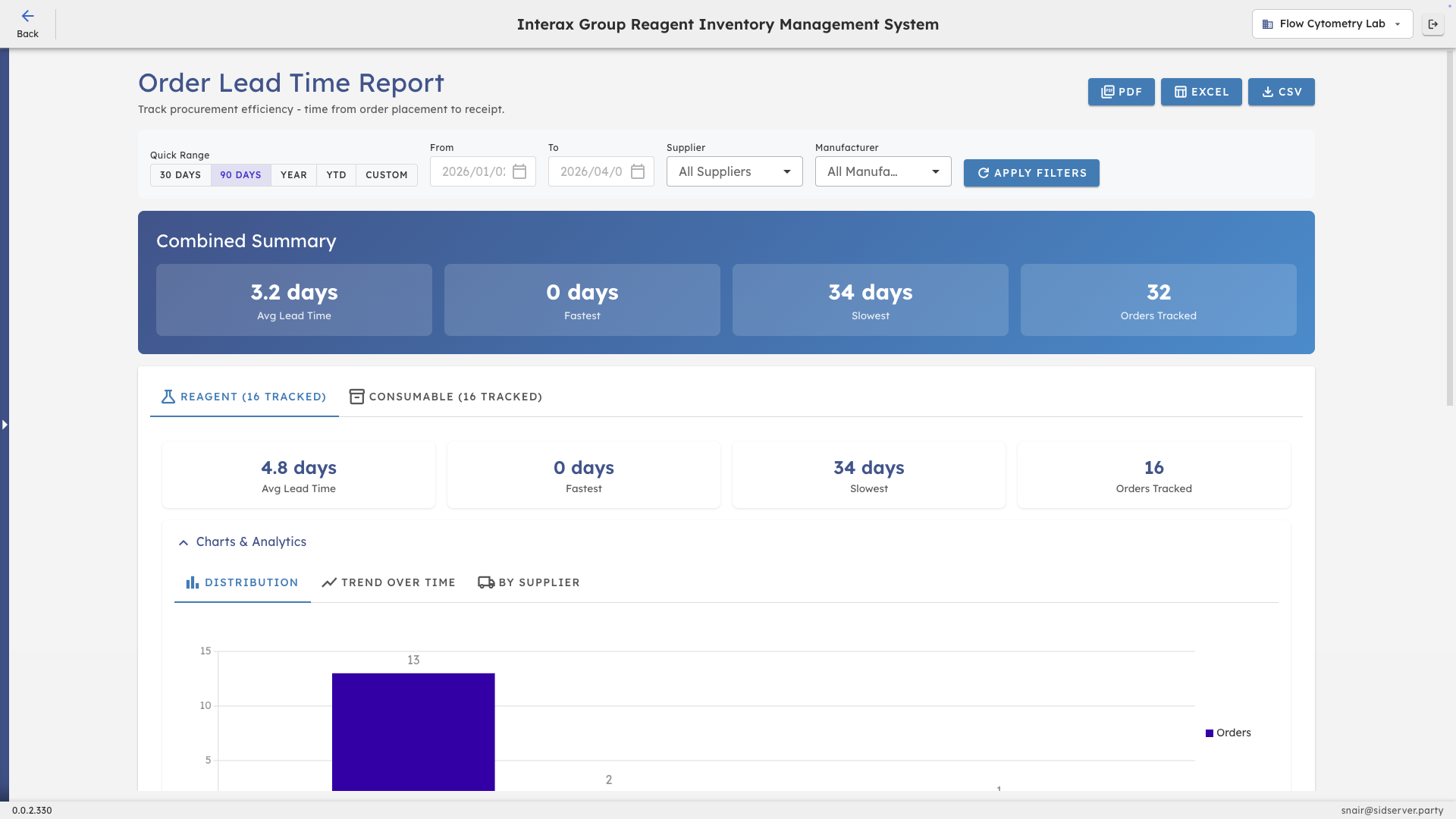Image resolution: width=1456 pixels, height=819 pixels.
Task: Select the CSV download icon
Action: point(1268,92)
